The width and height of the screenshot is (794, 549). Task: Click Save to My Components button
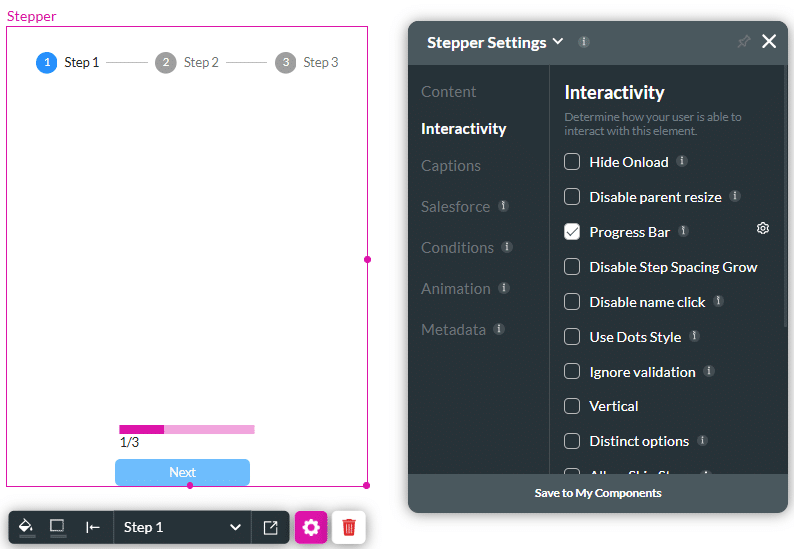(x=597, y=493)
